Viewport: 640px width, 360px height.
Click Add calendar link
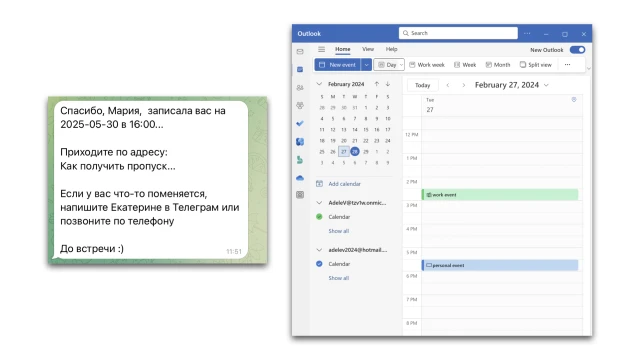pos(344,184)
